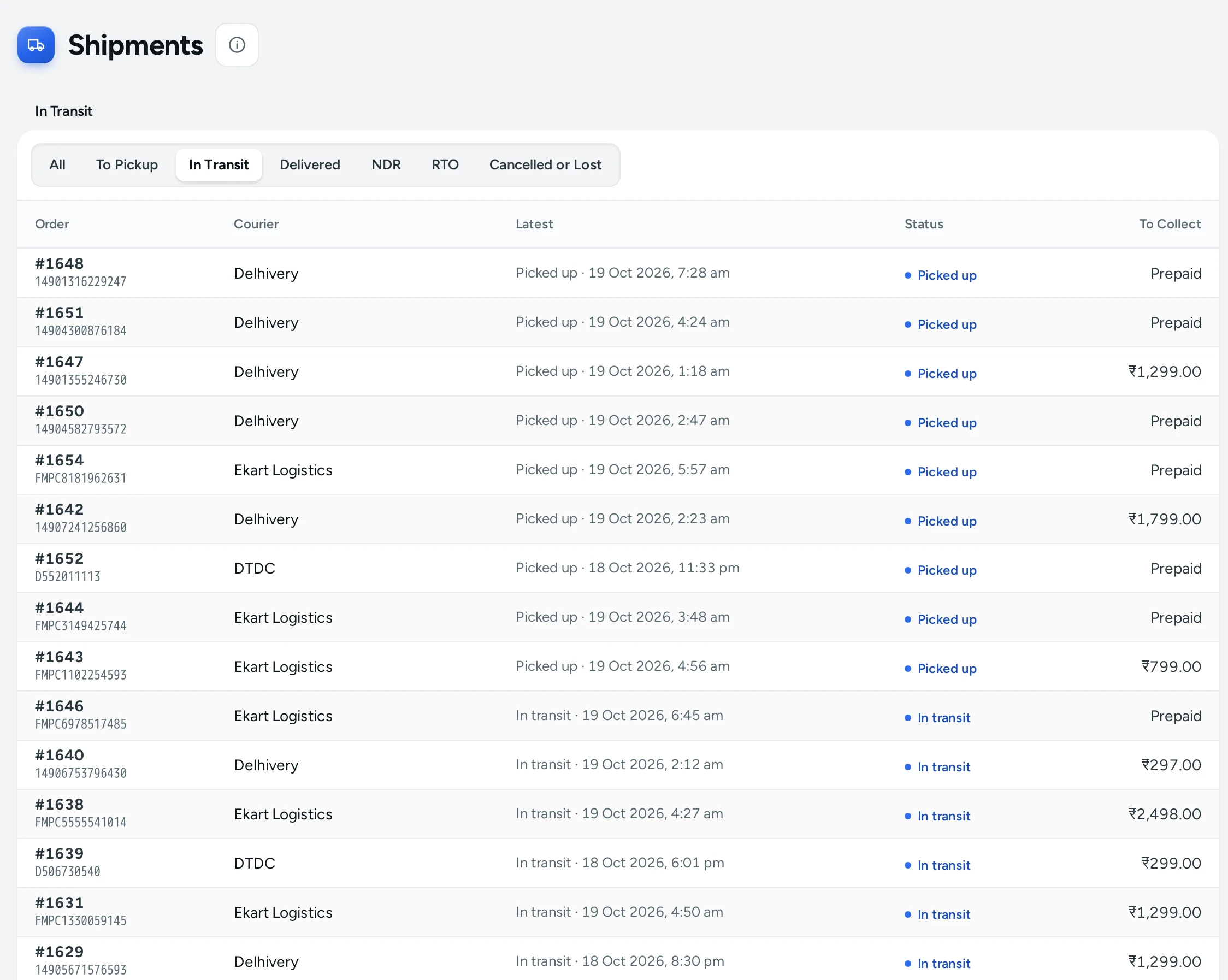Image resolution: width=1228 pixels, height=980 pixels.
Task: Click 'In transit · 18 Oct 2026, 8:30 pm'
Action: coord(619,961)
